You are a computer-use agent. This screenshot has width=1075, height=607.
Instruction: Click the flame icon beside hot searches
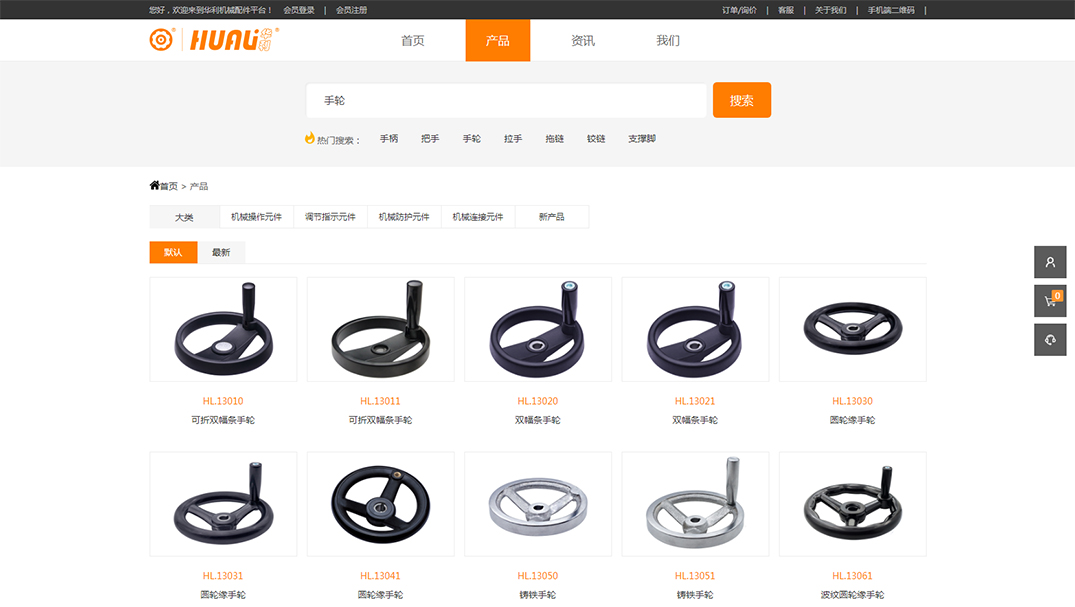(310, 138)
